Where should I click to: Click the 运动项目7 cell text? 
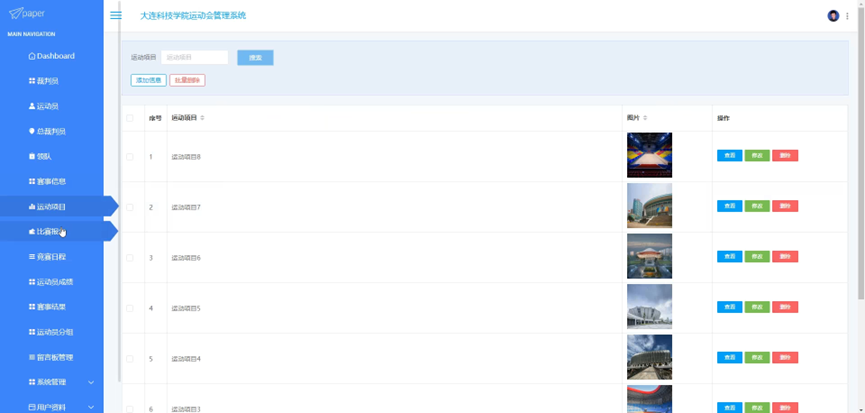coord(186,207)
